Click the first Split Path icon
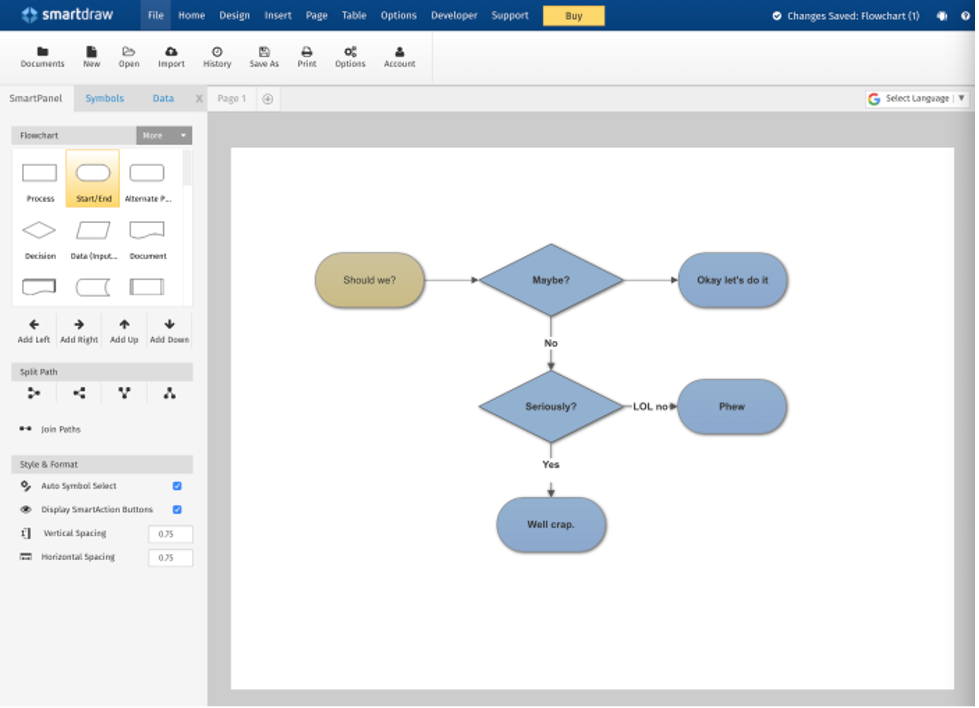The image size is (979, 708). coord(34,393)
